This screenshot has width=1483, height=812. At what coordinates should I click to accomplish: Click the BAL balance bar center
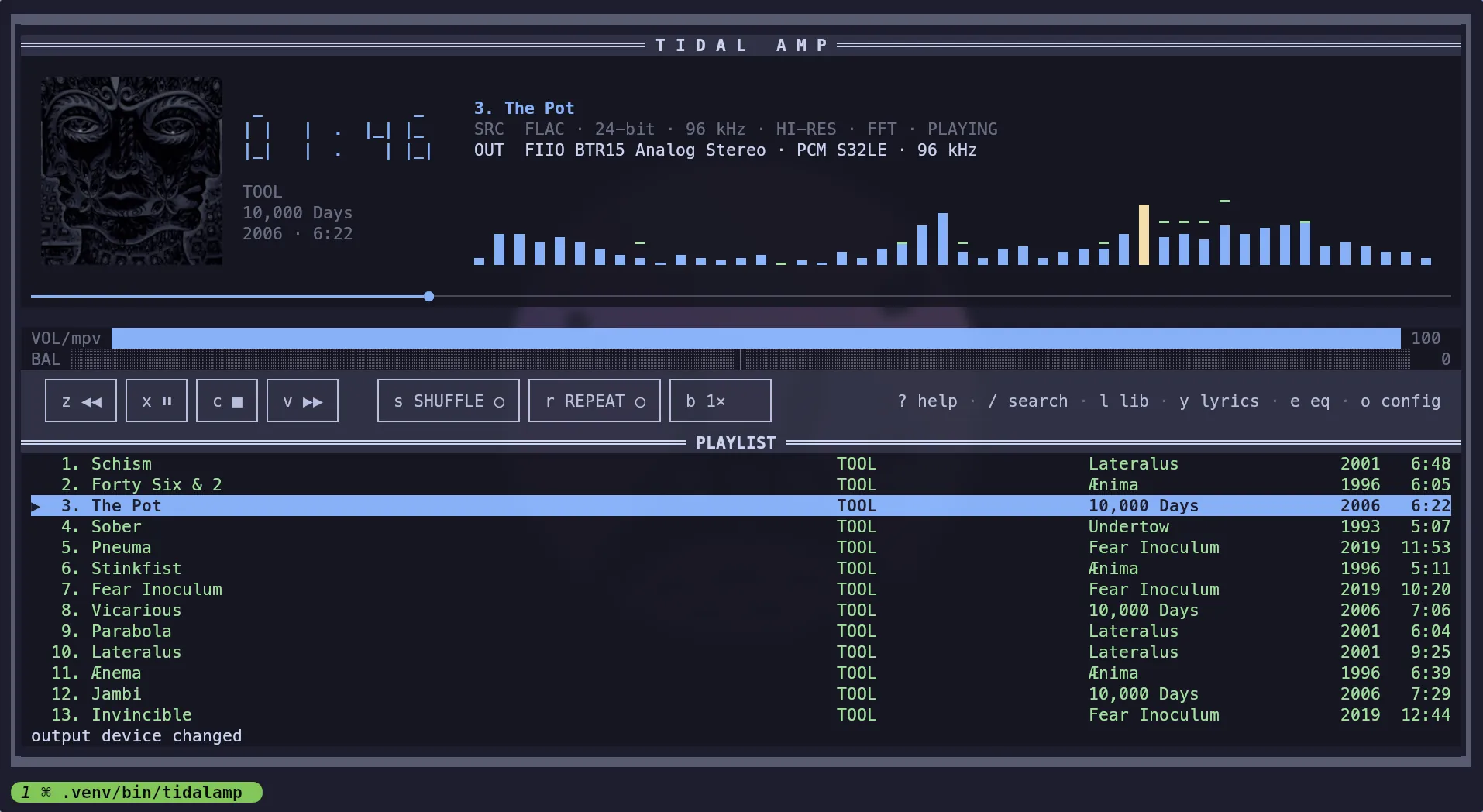click(x=741, y=359)
